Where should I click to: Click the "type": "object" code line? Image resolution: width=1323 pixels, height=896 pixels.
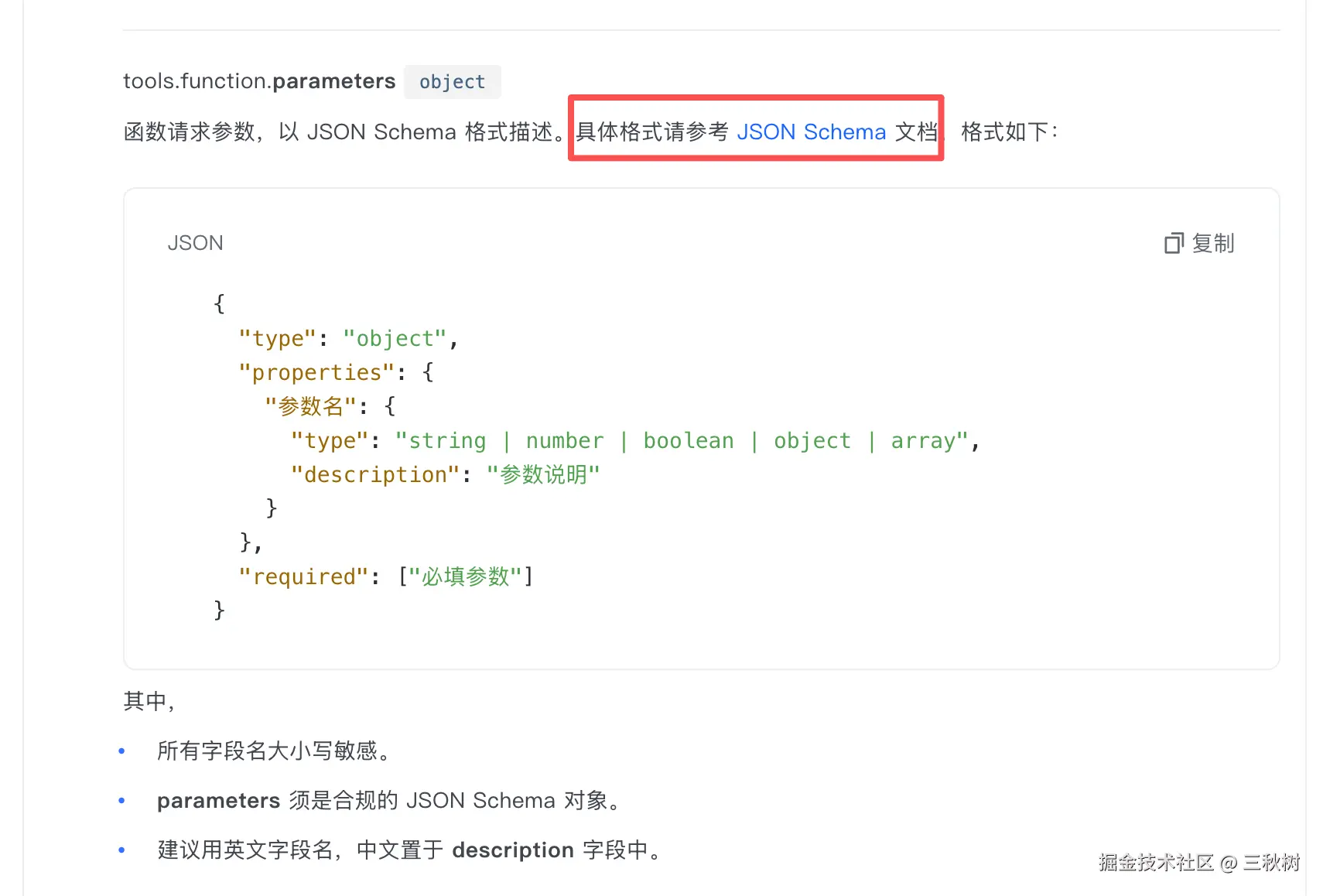tap(348, 339)
